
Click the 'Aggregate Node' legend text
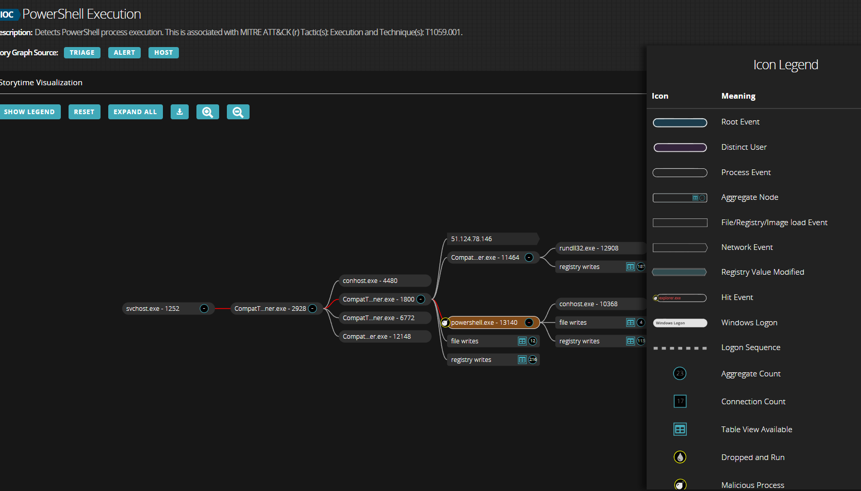coord(750,197)
